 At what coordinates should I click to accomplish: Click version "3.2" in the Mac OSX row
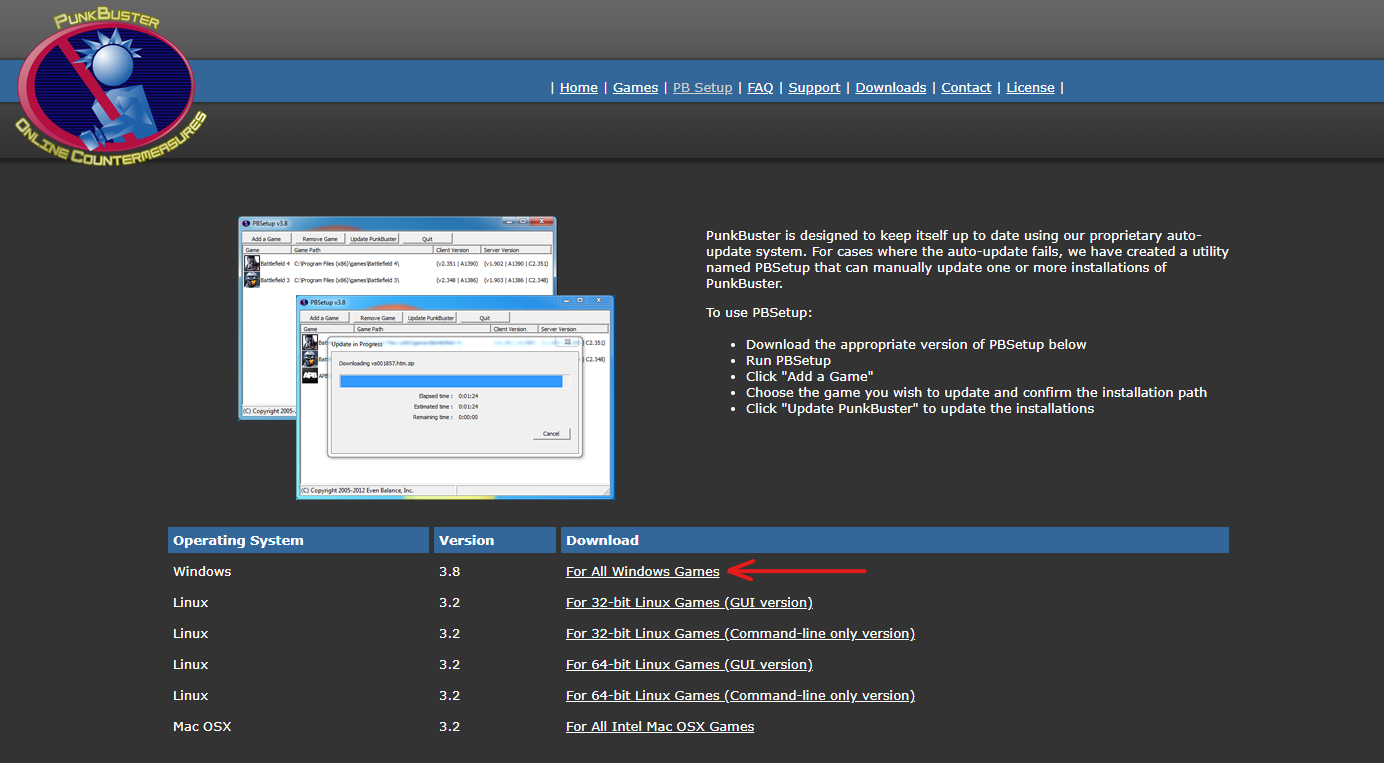(x=450, y=727)
